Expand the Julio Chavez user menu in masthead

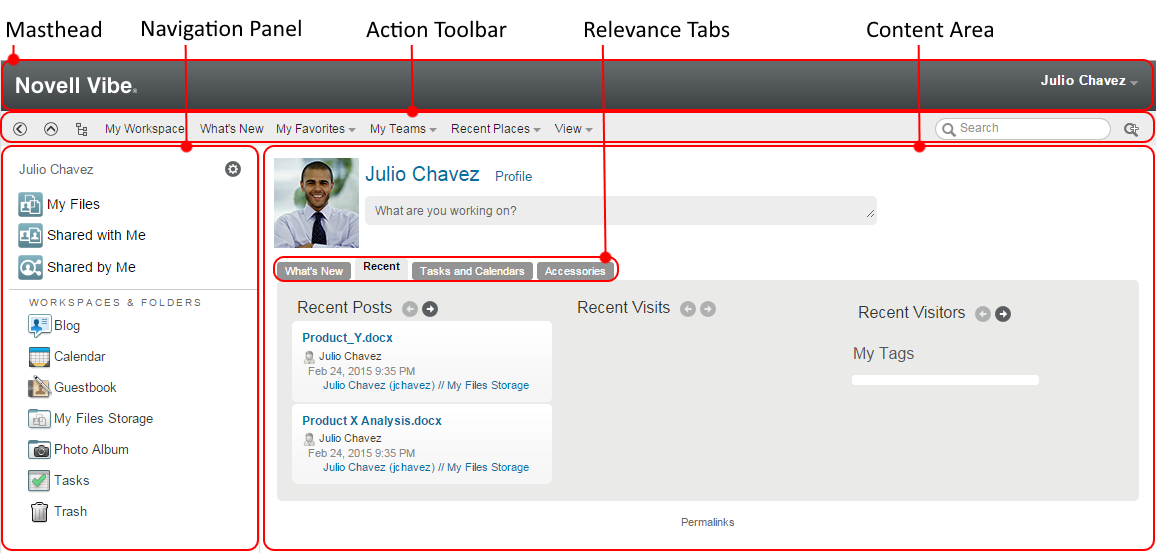point(1134,83)
